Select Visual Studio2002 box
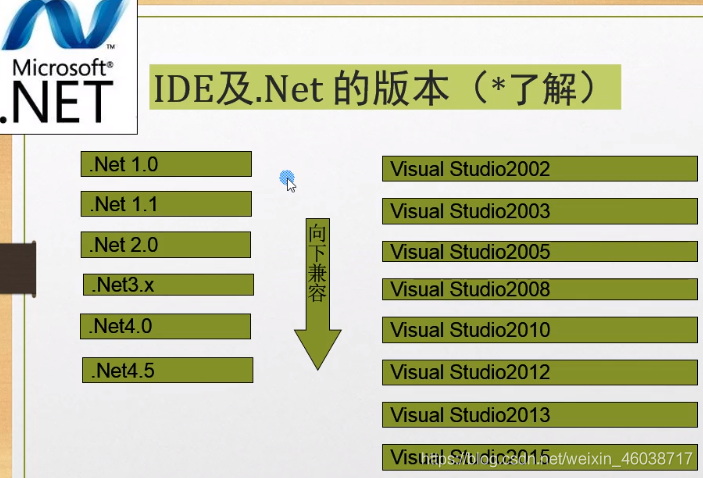 point(540,169)
